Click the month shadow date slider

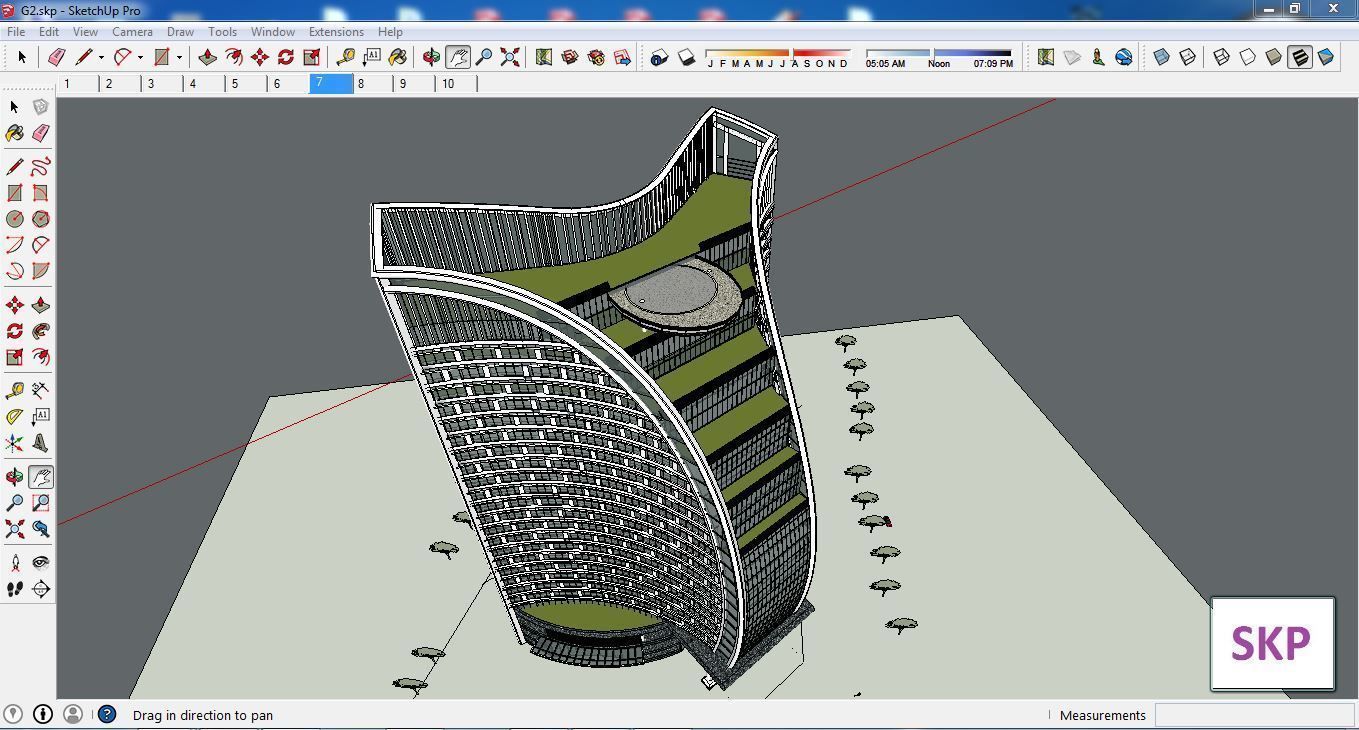point(778,52)
